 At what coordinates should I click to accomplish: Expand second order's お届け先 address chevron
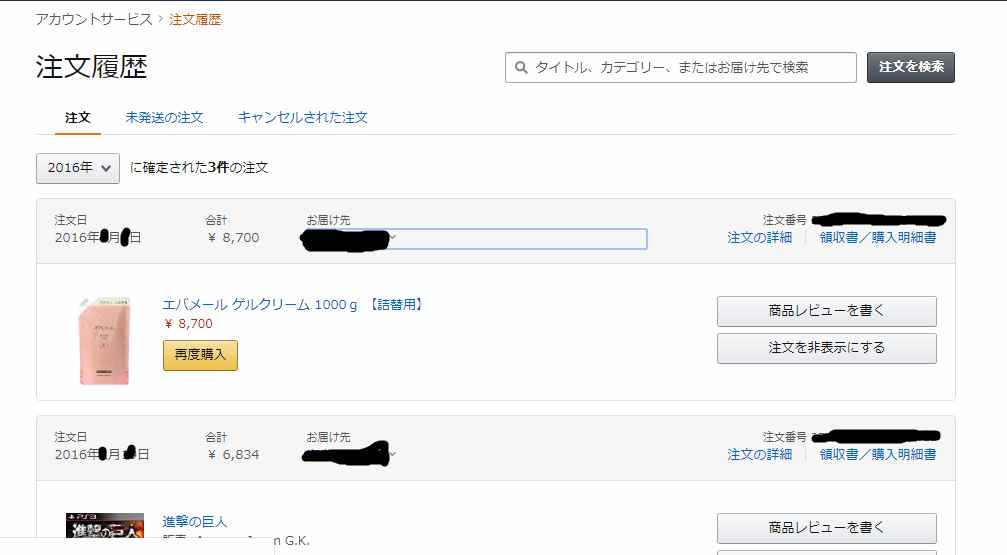(392, 454)
